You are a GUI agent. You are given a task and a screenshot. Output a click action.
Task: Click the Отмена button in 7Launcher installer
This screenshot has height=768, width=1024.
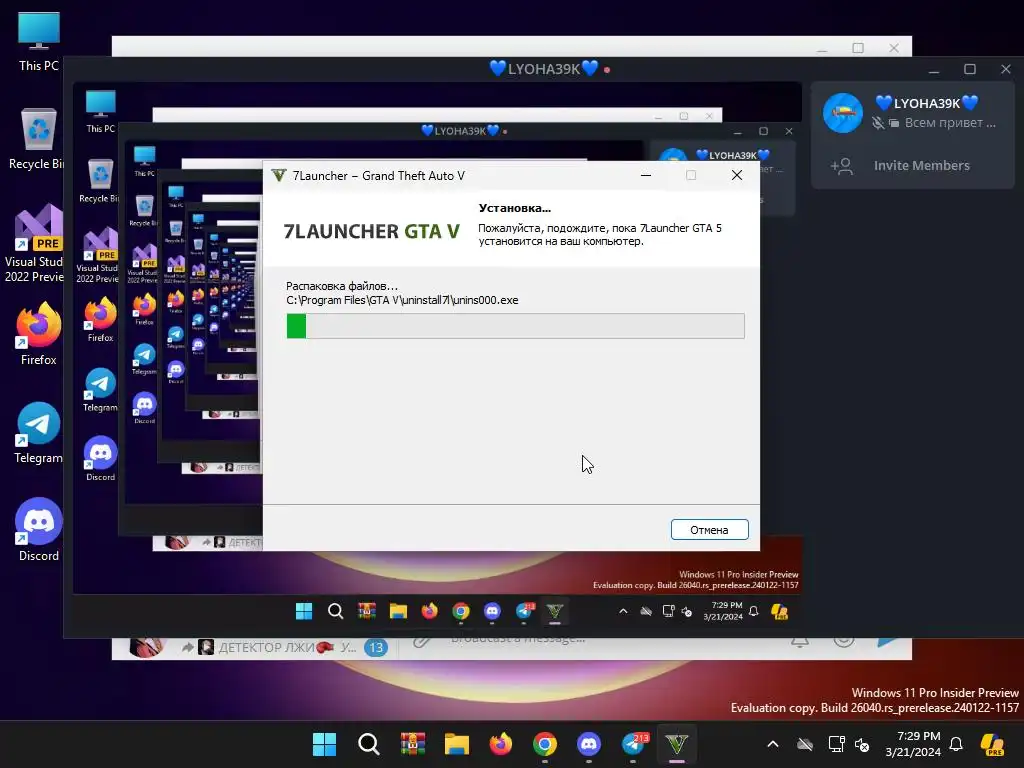point(709,530)
